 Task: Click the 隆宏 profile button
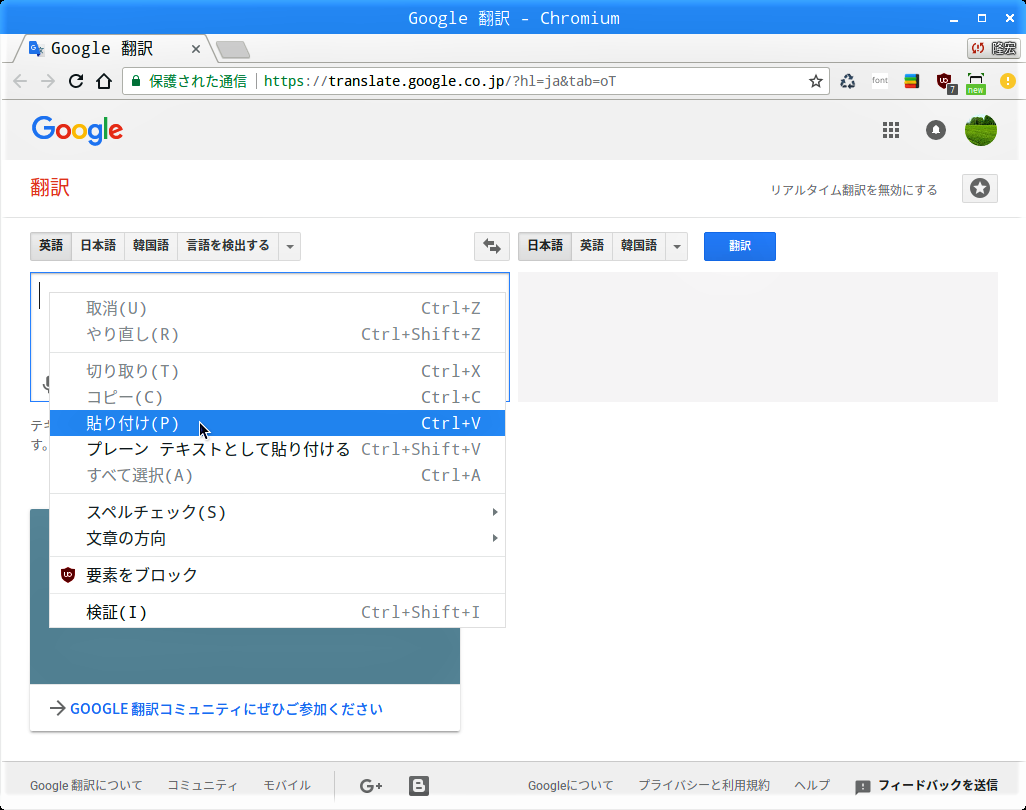point(994,48)
